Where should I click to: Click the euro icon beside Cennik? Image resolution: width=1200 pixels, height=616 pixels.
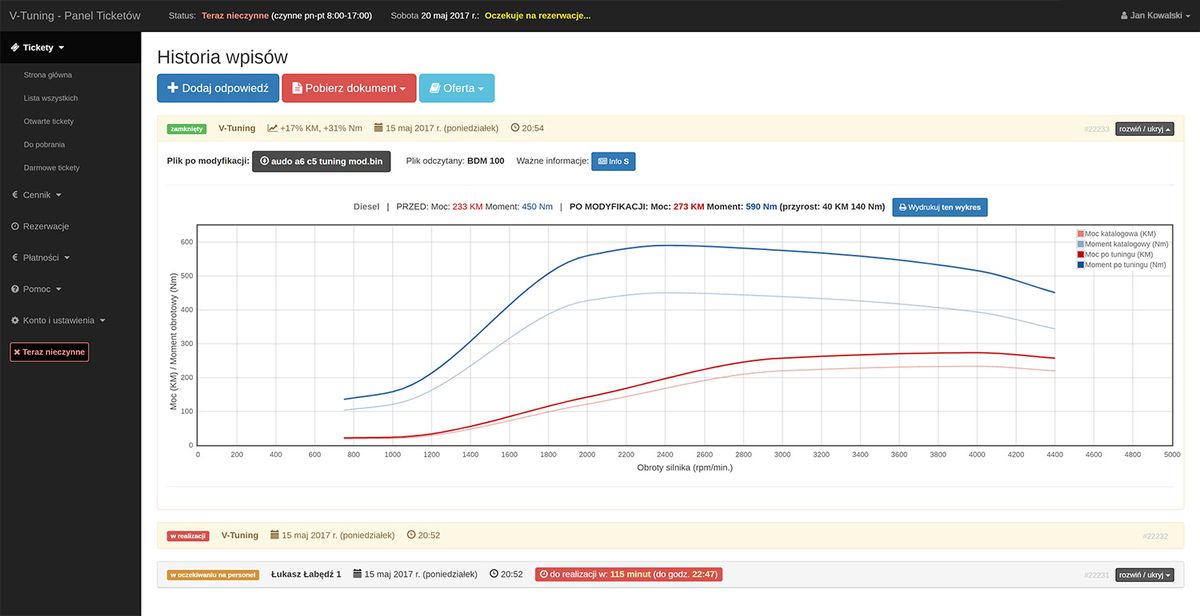15,195
